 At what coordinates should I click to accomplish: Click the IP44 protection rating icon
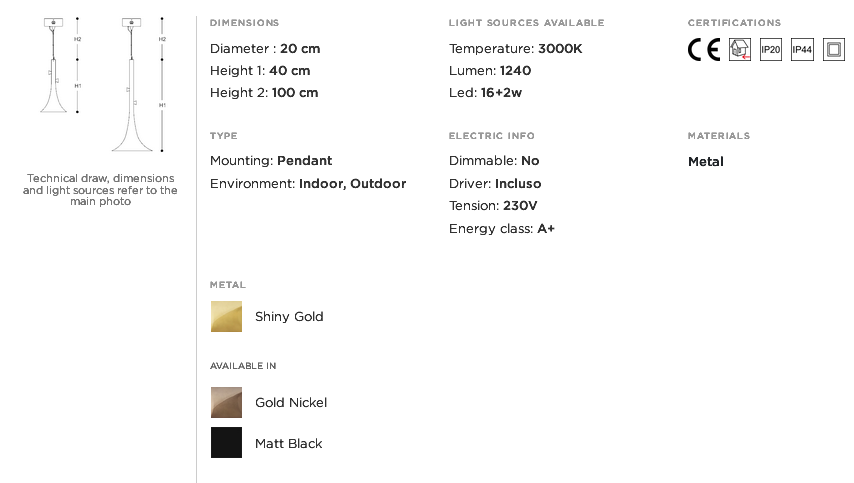802,50
